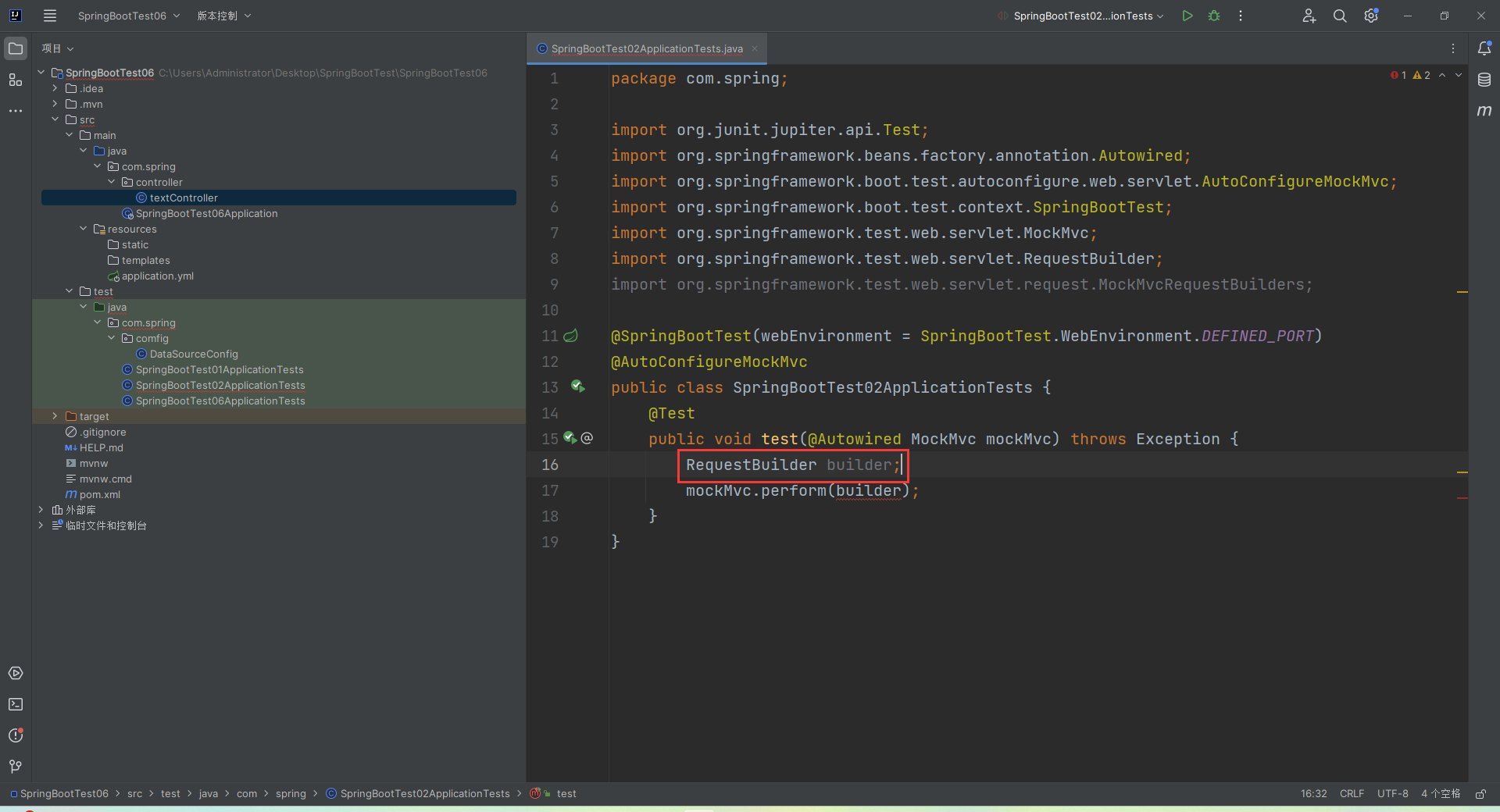The height and width of the screenshot is (812, 1500).
Task: Open the Structure tool window icon
Action: 16,80
